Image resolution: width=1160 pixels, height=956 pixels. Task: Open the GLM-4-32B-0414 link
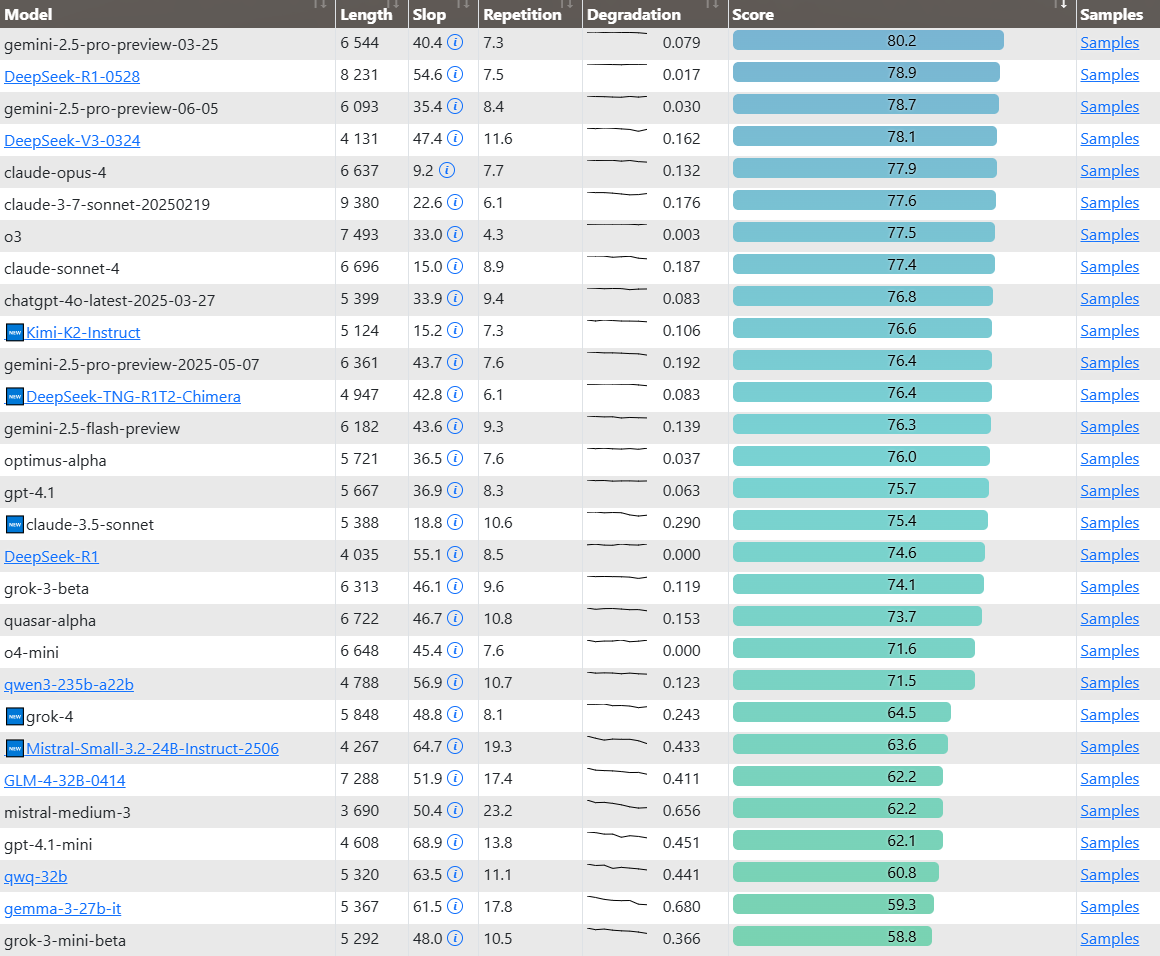click(64, 781)
